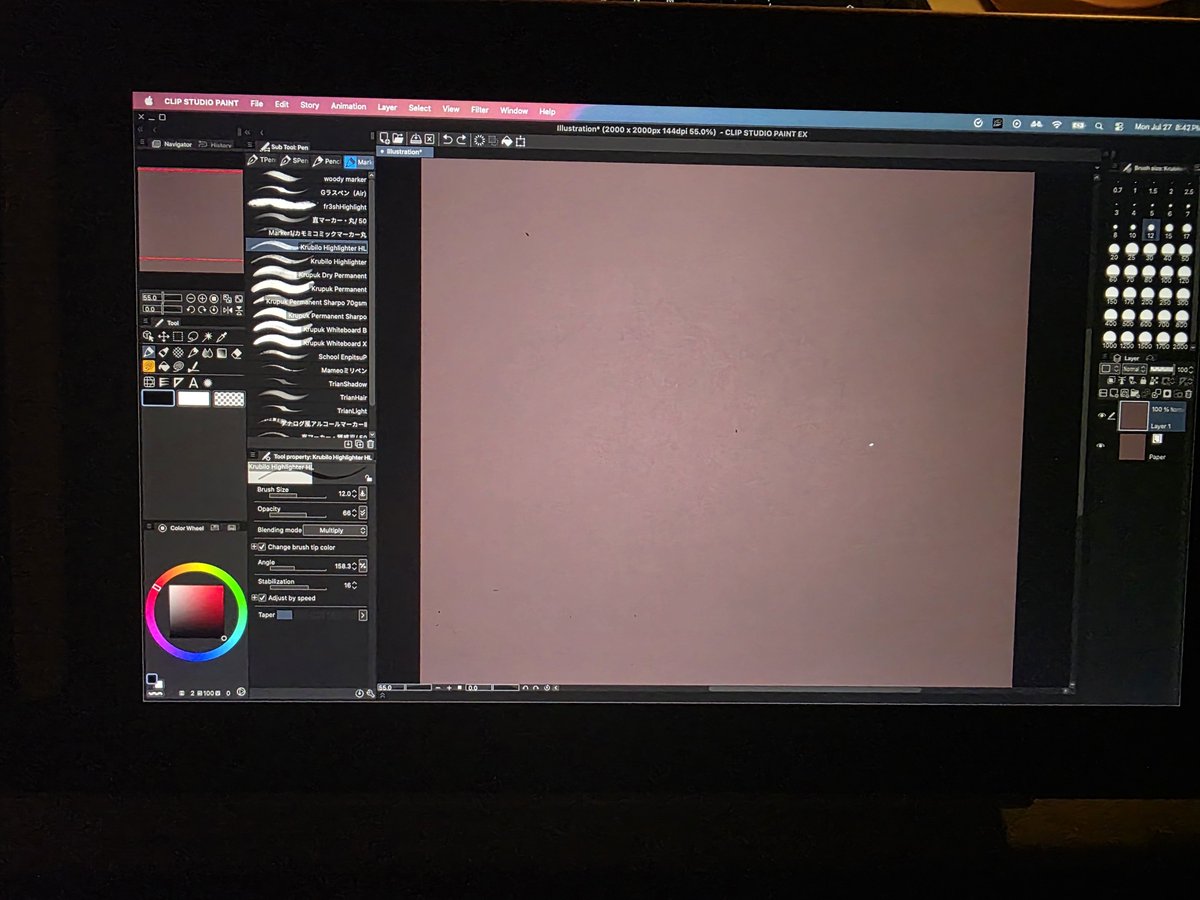The image size is (1200, 900).
Task: Open the File menu
Action: tap(257, 104)
